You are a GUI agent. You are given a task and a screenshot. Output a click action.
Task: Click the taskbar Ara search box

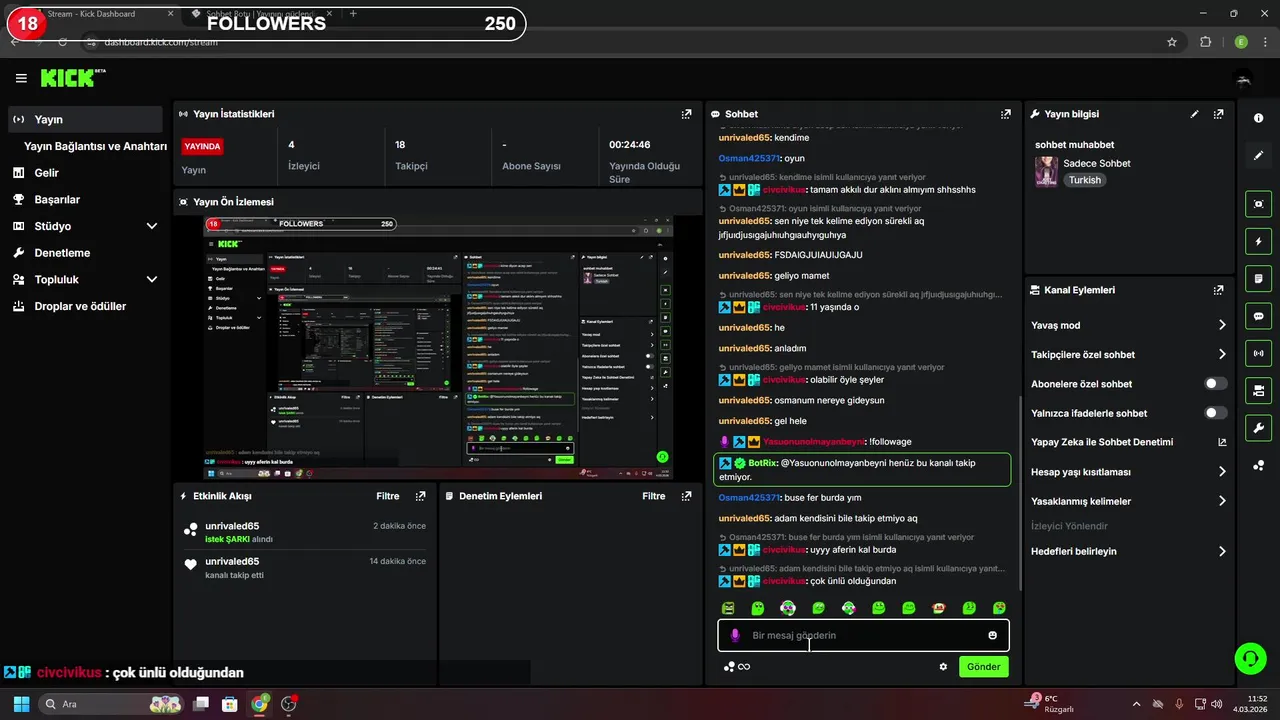[112, 704]
